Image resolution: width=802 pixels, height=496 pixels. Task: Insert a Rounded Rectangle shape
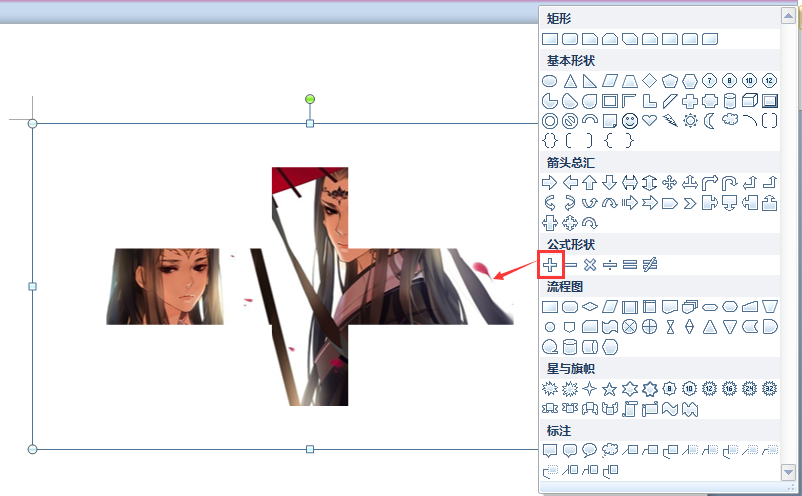[x=570, y=39]
